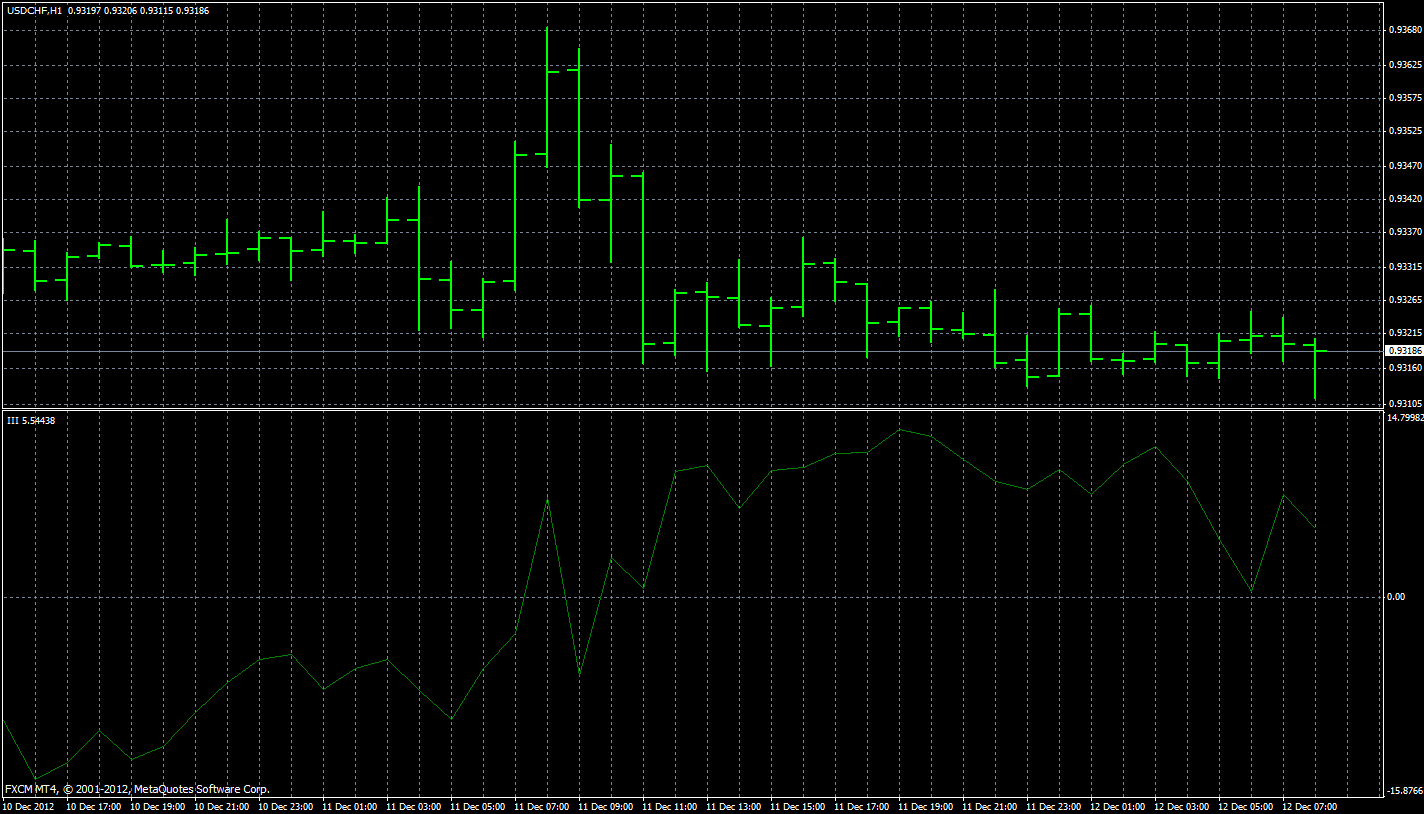Image resolution: width=1424 pixels, height=814 pixels.
Task: Click the 0.93525 price scale label
Action: pos(1405,131)
